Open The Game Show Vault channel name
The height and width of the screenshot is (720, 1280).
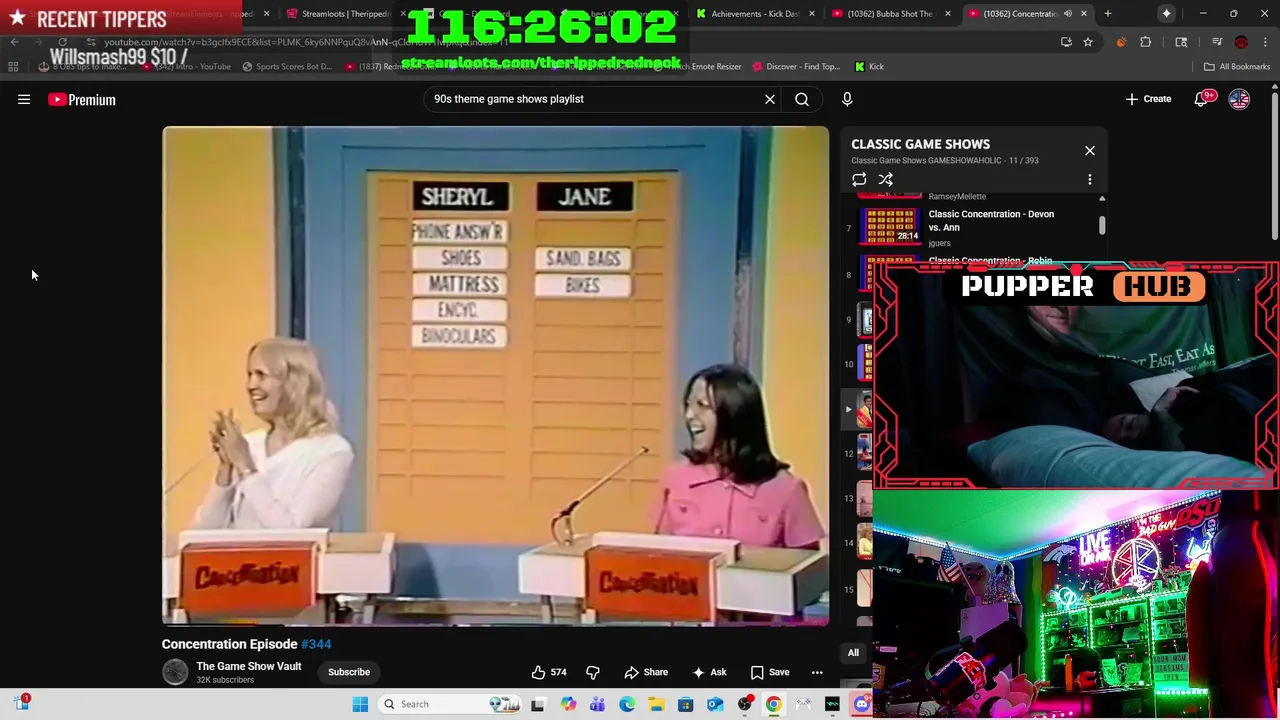coord(249,666)
